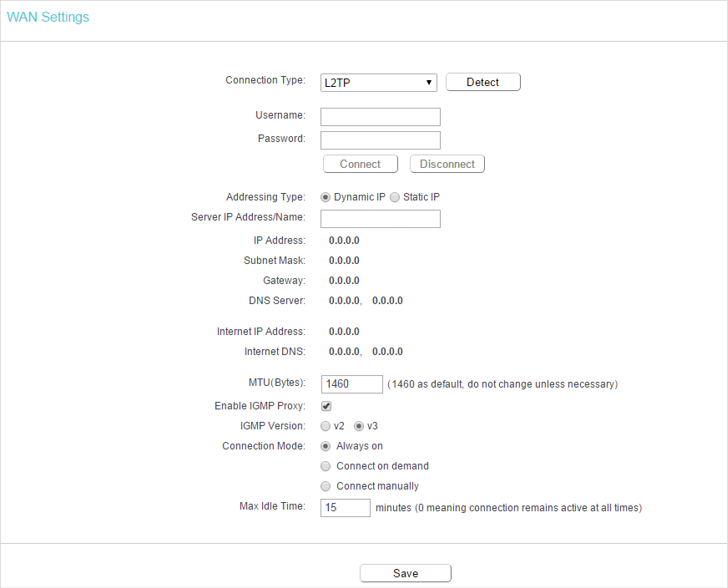Click the Connection Type label
Image resolution: width=728 pixels, height=588 pixels.
coord(266,80)
